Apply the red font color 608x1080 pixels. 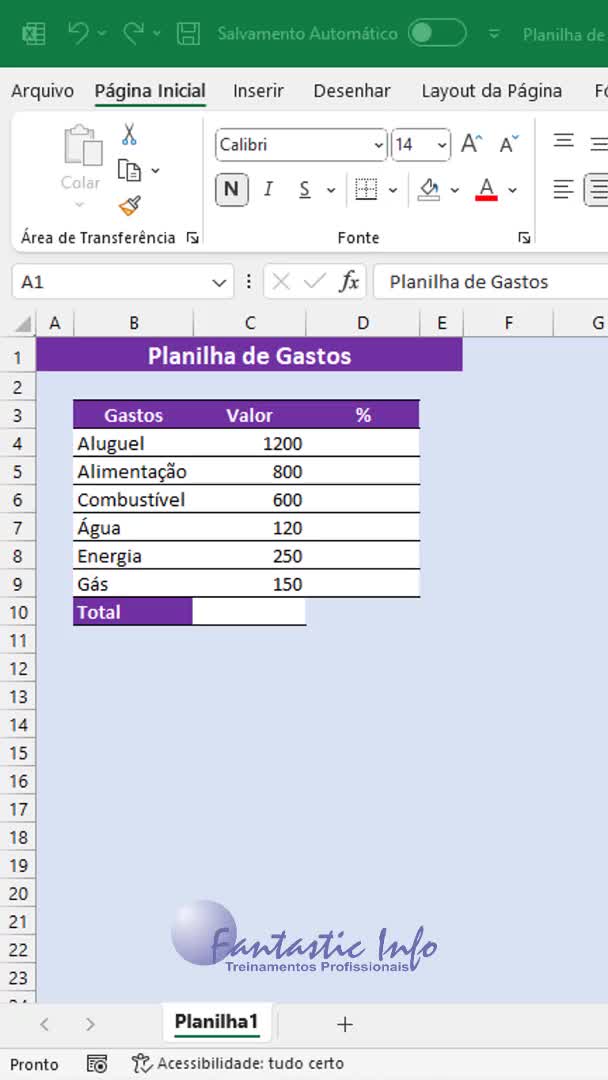487,189
